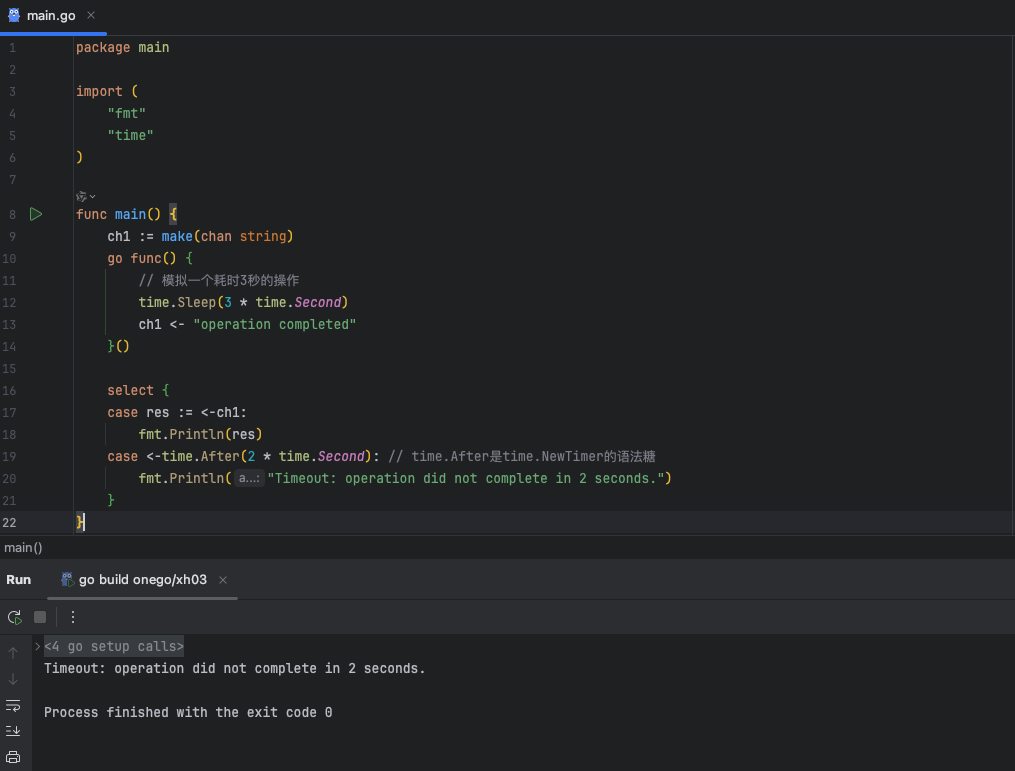Go down the stack trace in console
The image size is (1015, 771).
pyautogui.click(x=13, y=679)
